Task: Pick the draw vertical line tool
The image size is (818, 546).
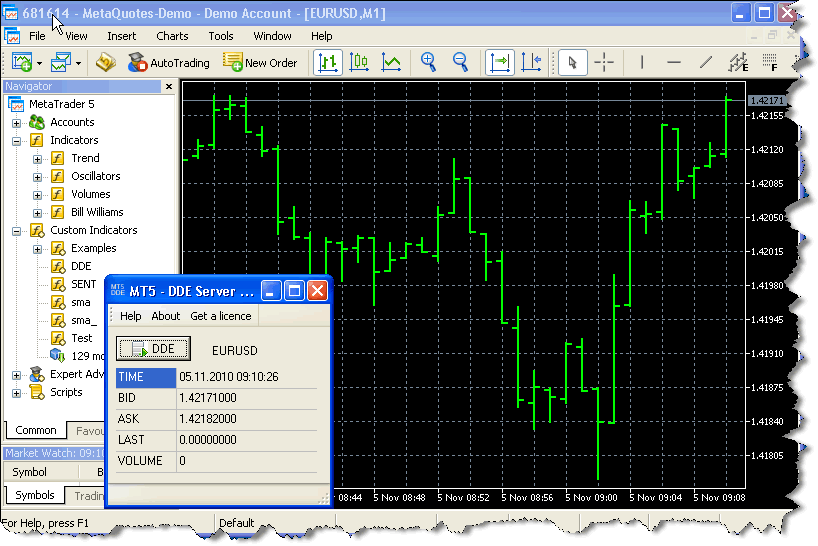Action: coord(642,63)
